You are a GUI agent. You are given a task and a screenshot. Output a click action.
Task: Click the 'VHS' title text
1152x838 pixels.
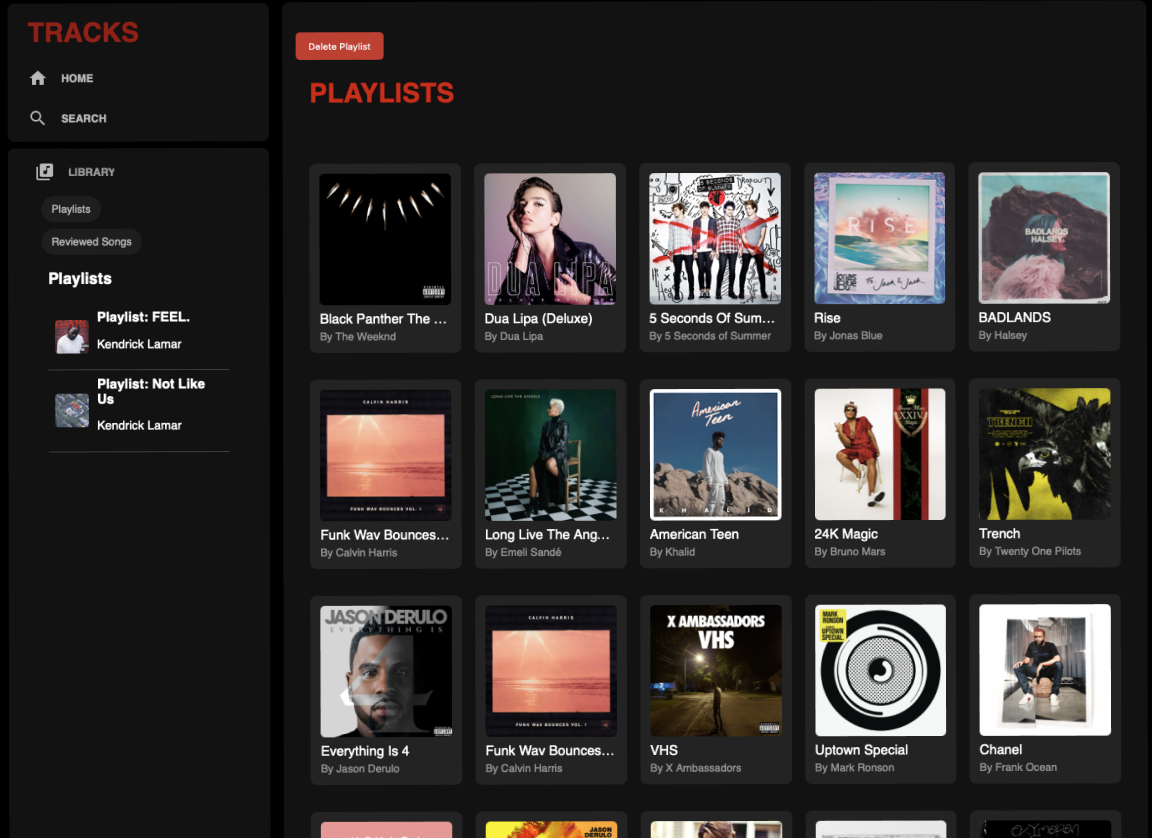664,750
